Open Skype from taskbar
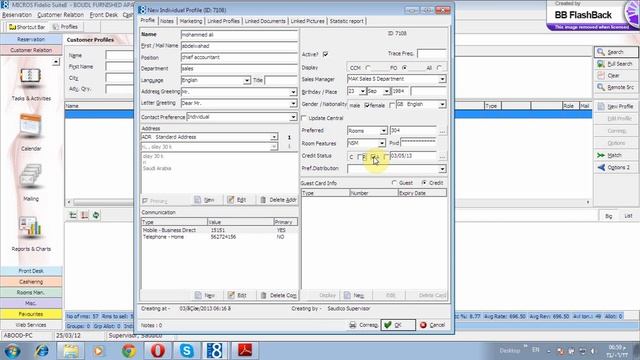Screen dimensions: 640x360 click(x=187, y=351)
